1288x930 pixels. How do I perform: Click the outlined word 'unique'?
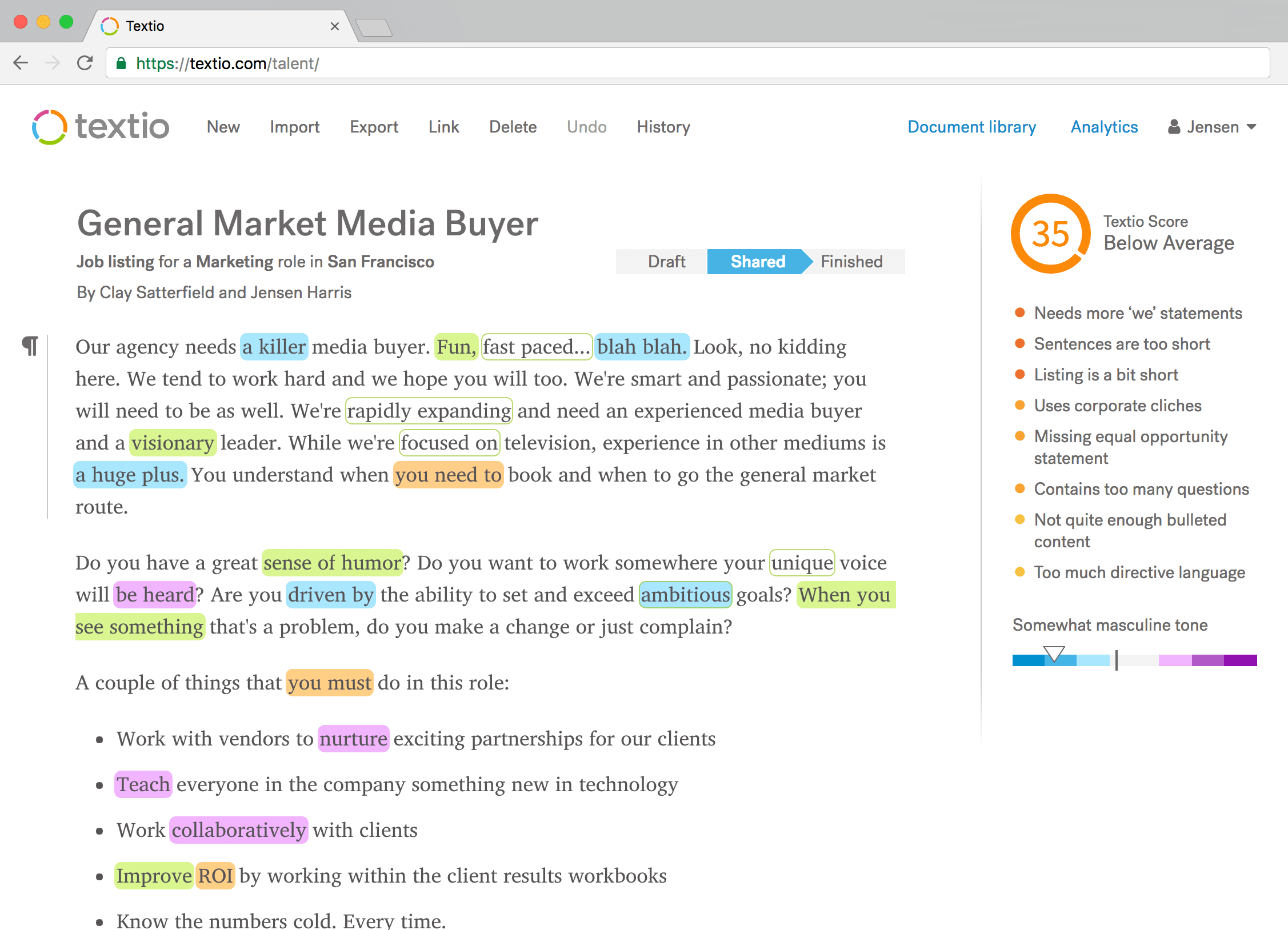click(802, 563)
